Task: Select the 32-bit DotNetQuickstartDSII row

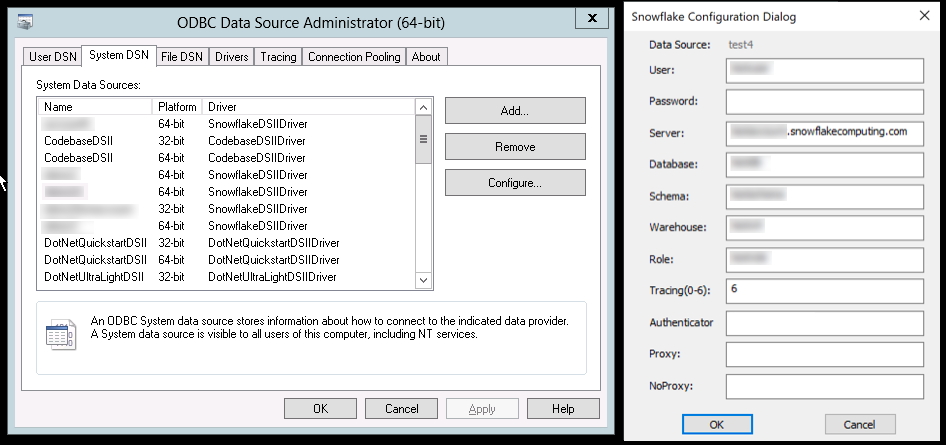Action: (x=227, y=243)
